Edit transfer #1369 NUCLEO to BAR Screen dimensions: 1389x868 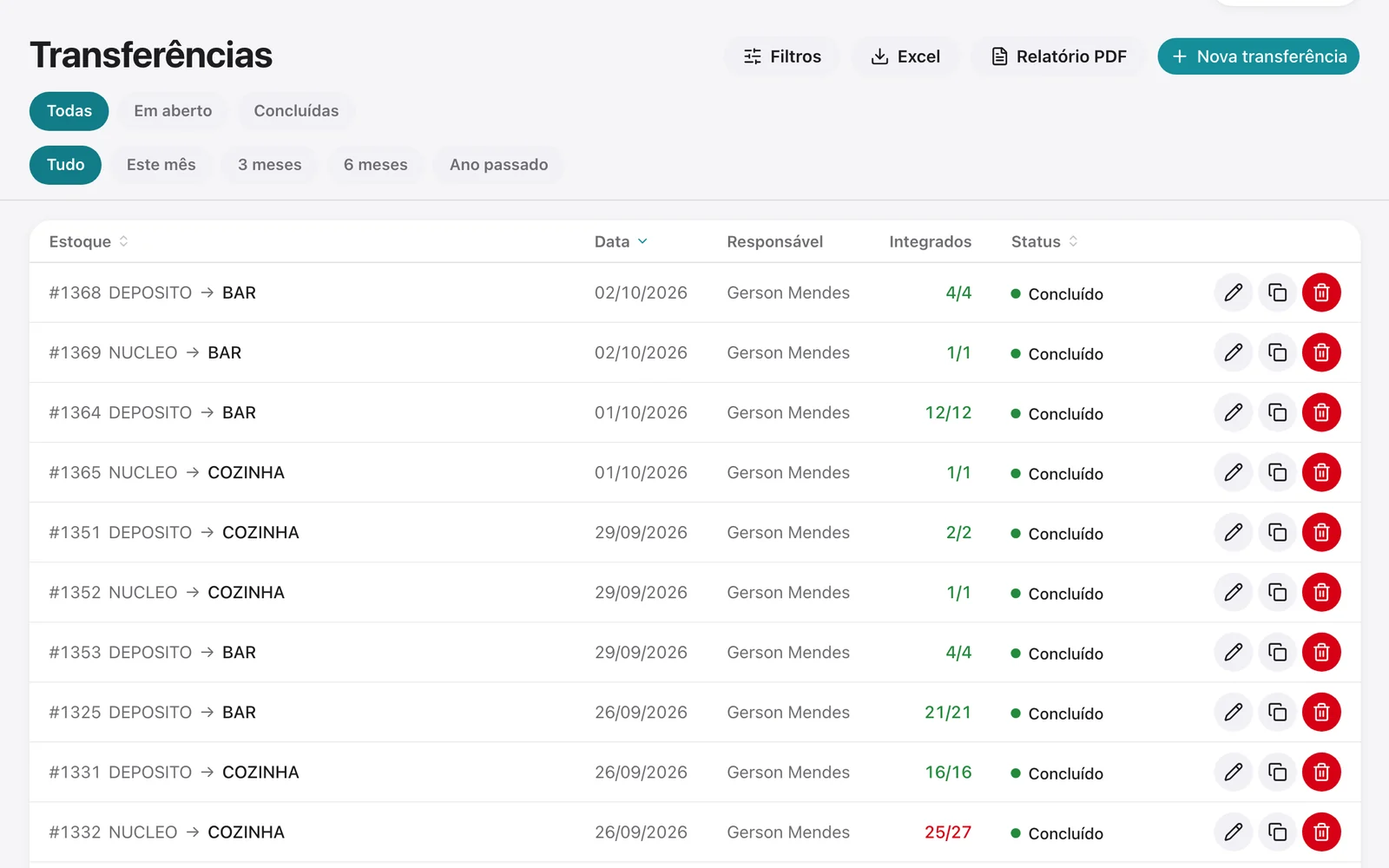(1233, 352)
